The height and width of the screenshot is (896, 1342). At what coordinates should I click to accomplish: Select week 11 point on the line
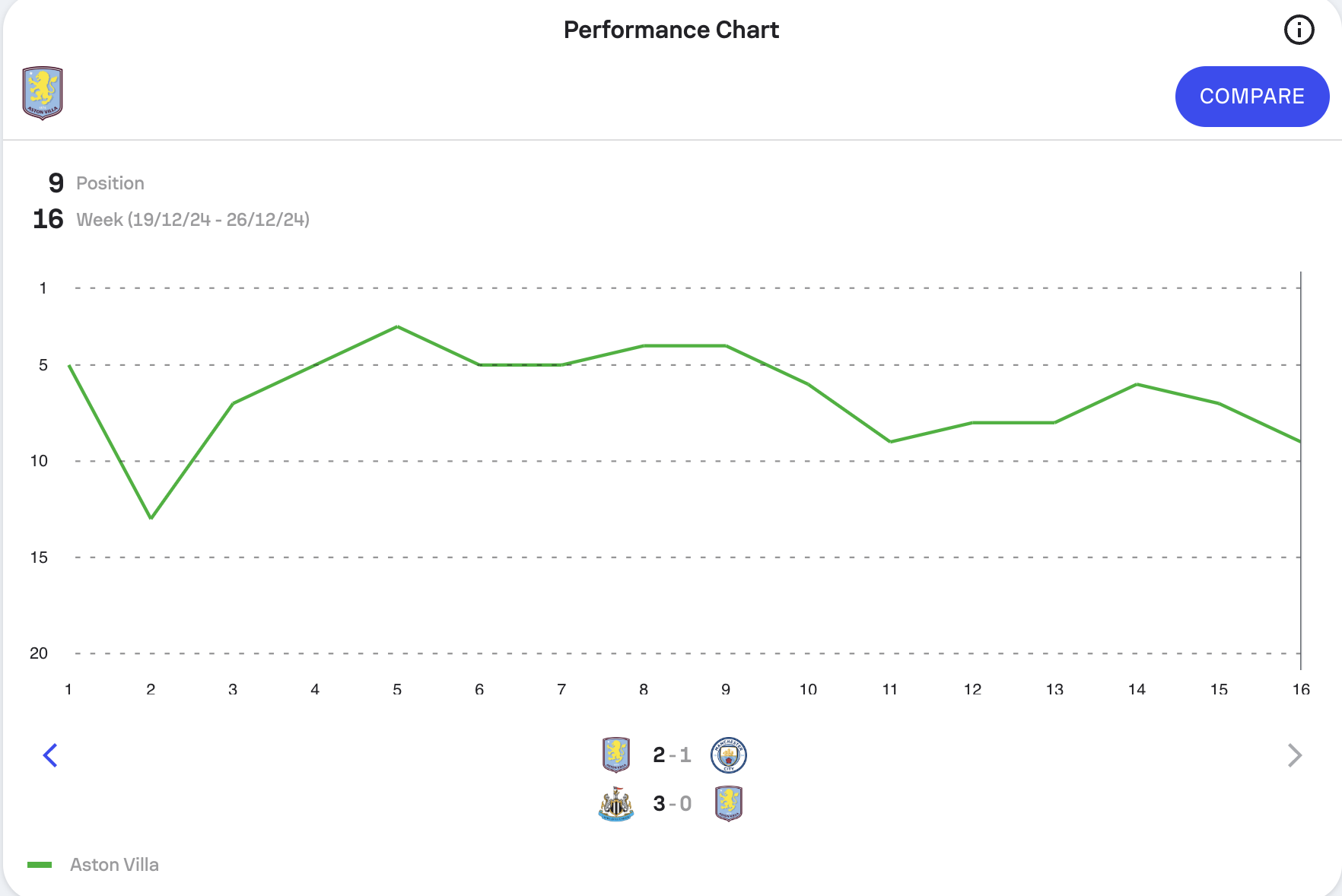890,441
